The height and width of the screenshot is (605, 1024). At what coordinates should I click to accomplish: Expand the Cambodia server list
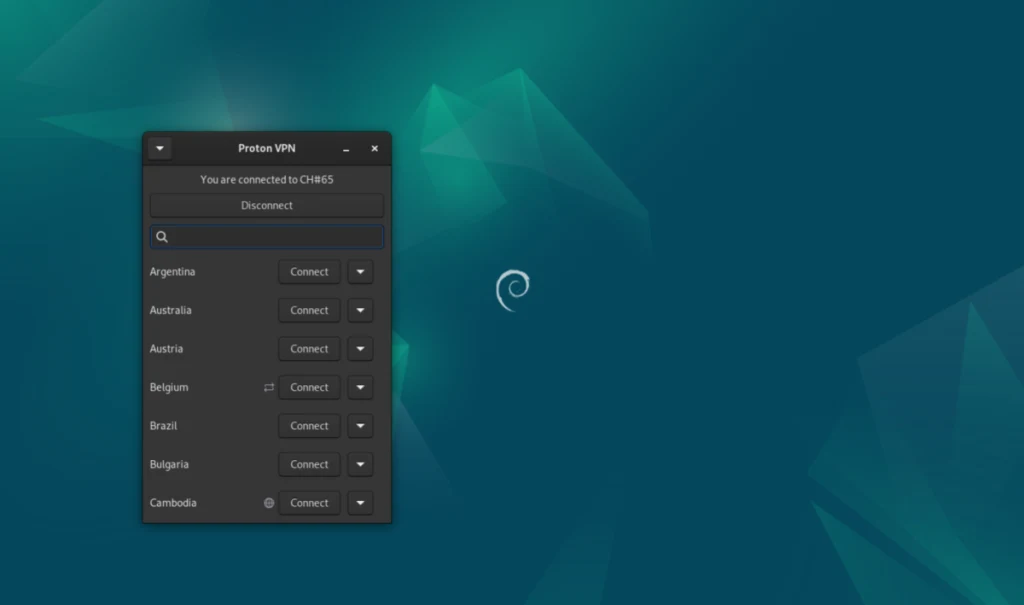360,502
